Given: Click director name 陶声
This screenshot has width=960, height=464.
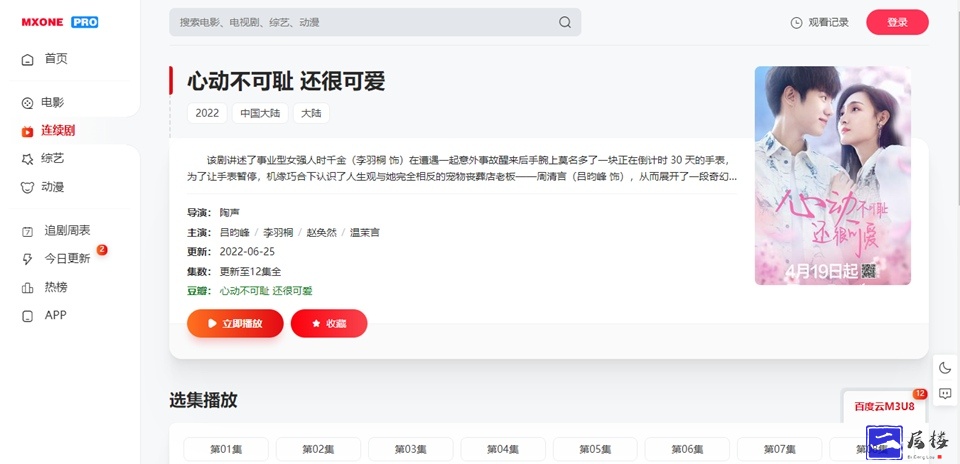Looking at the screenshot, I should coord(230,213).
